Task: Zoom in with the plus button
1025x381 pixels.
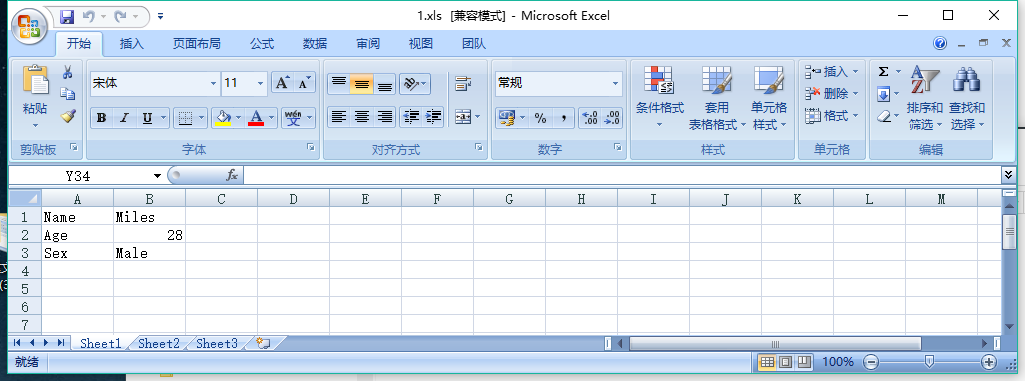Action: [x=989, y=362]
